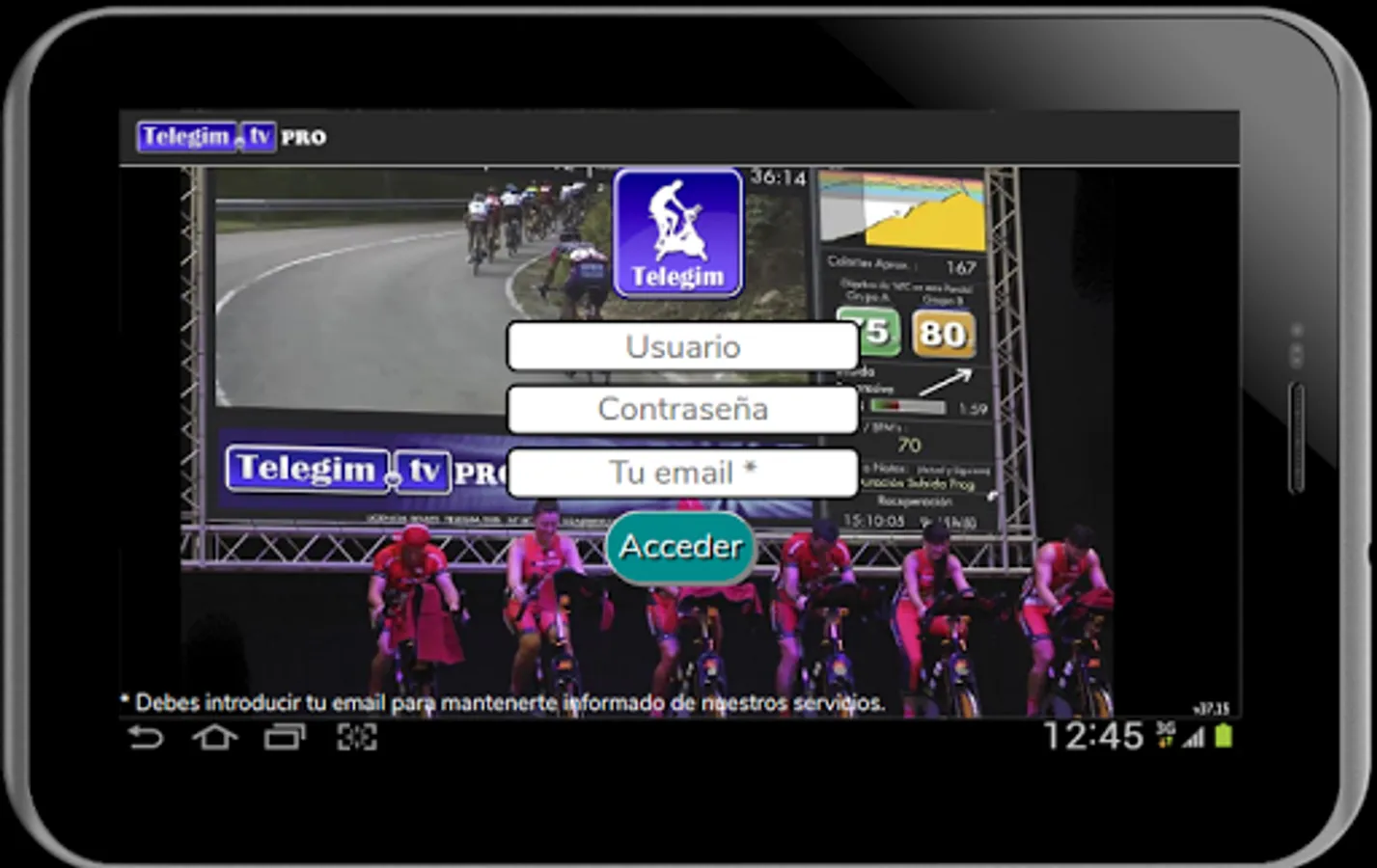This screenshot has width=1377, height=868.
Task: Tap the Telegim bike logo icon
Action: click(678, 232)
